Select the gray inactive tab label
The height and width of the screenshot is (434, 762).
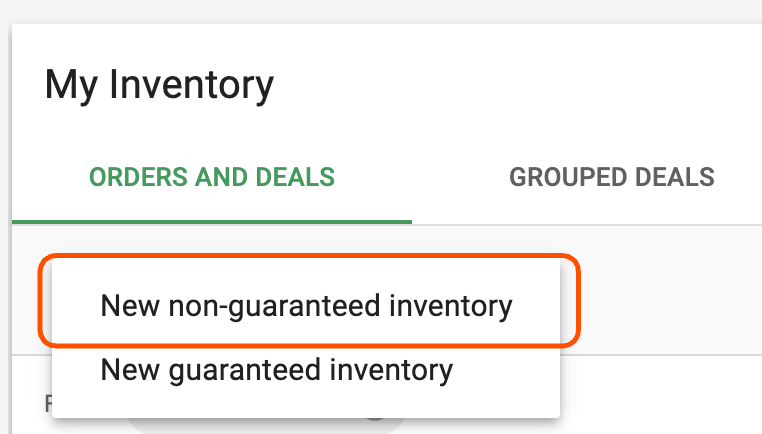[x=611, y=178]
